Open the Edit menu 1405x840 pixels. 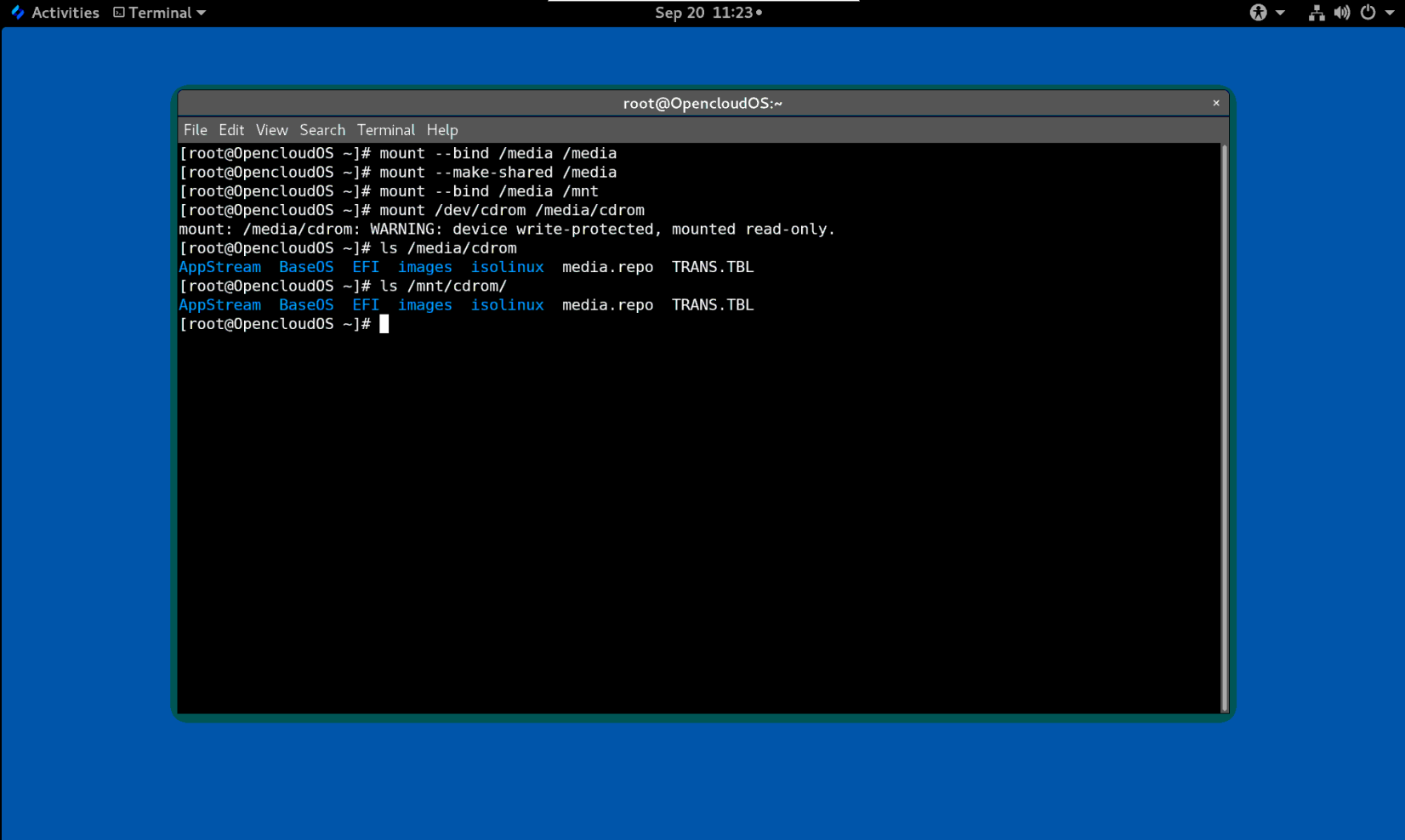tap(231, 130)
